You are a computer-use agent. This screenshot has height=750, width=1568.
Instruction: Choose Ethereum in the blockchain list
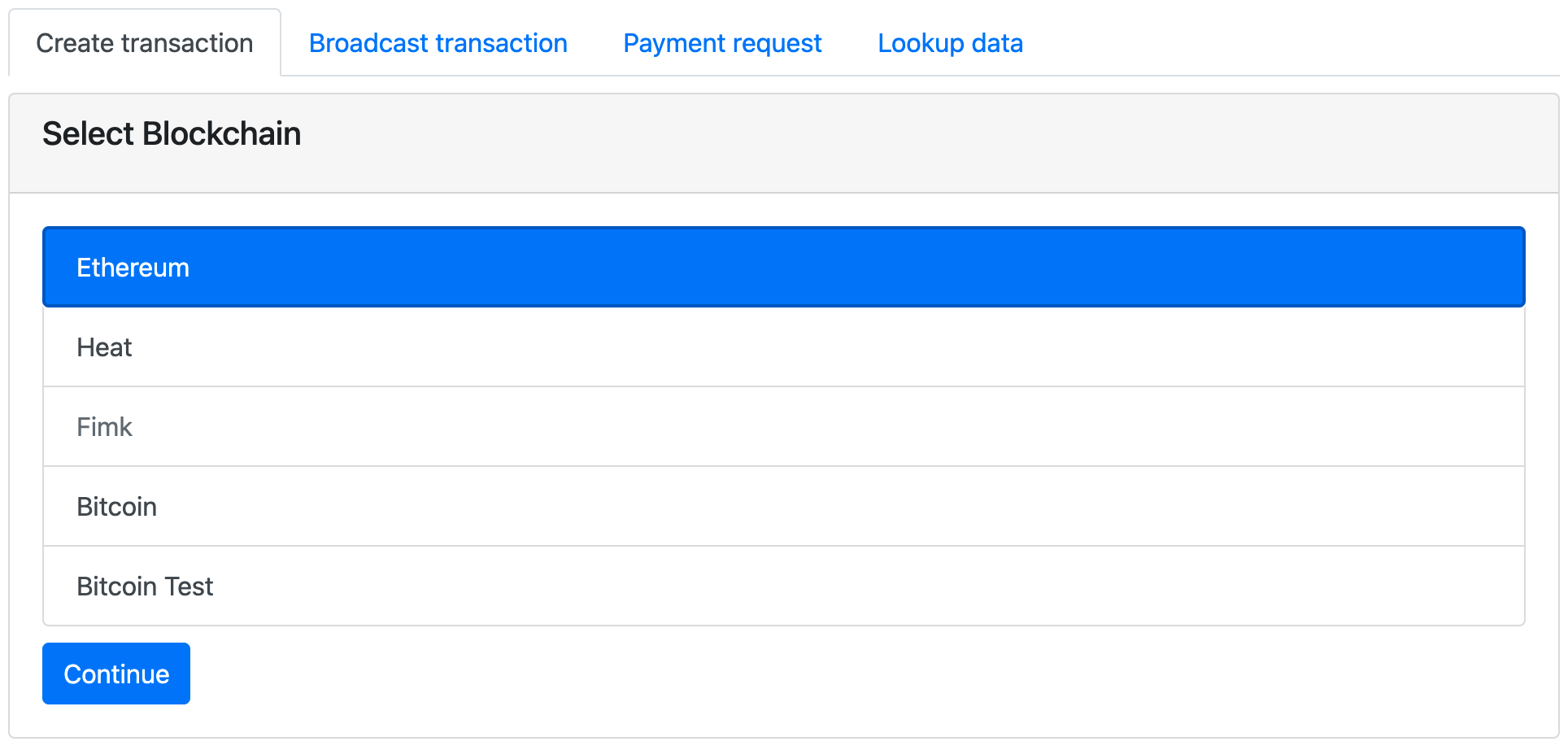coord(784,267)
